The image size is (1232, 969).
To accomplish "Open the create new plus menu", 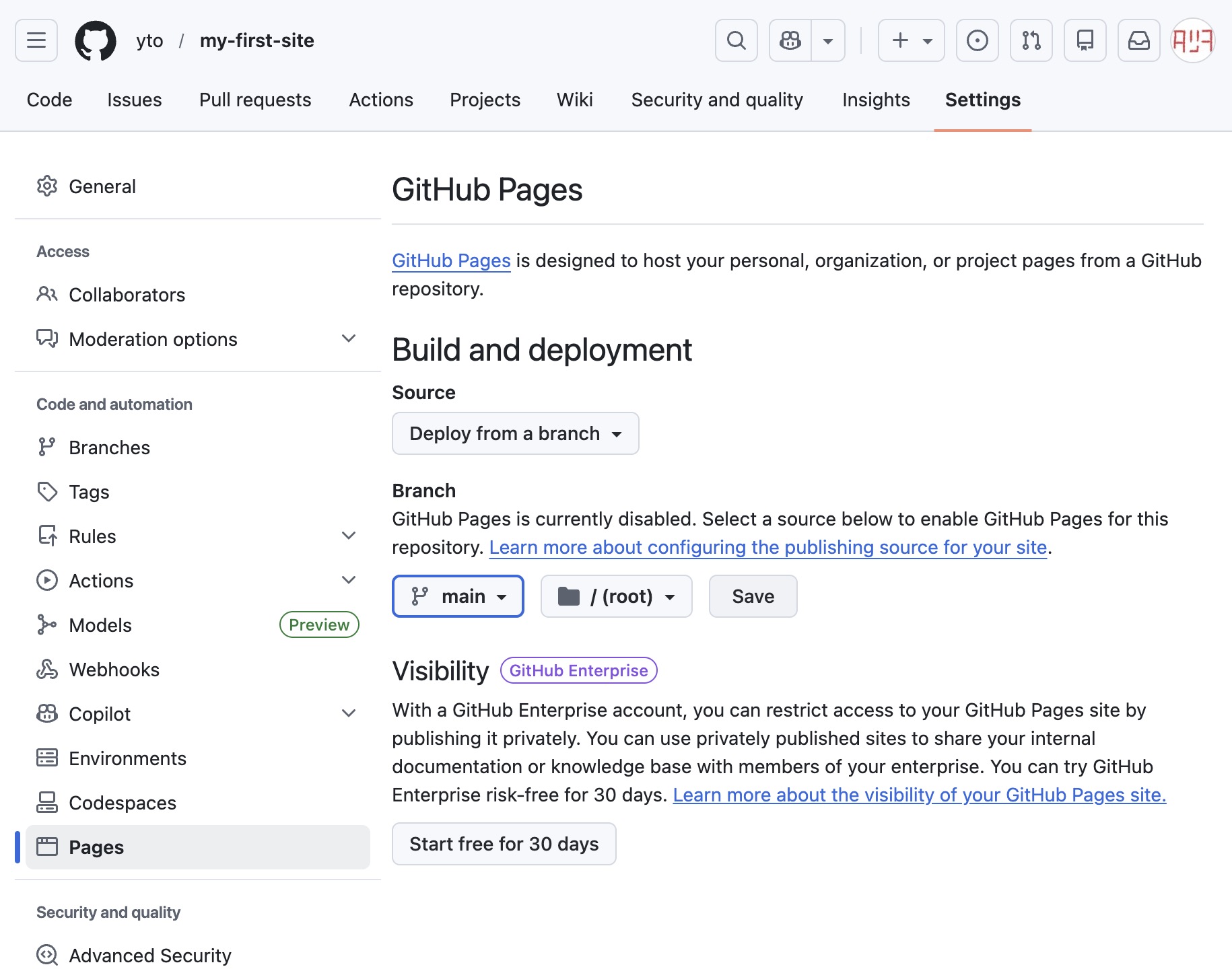I will tap(912, 40).
